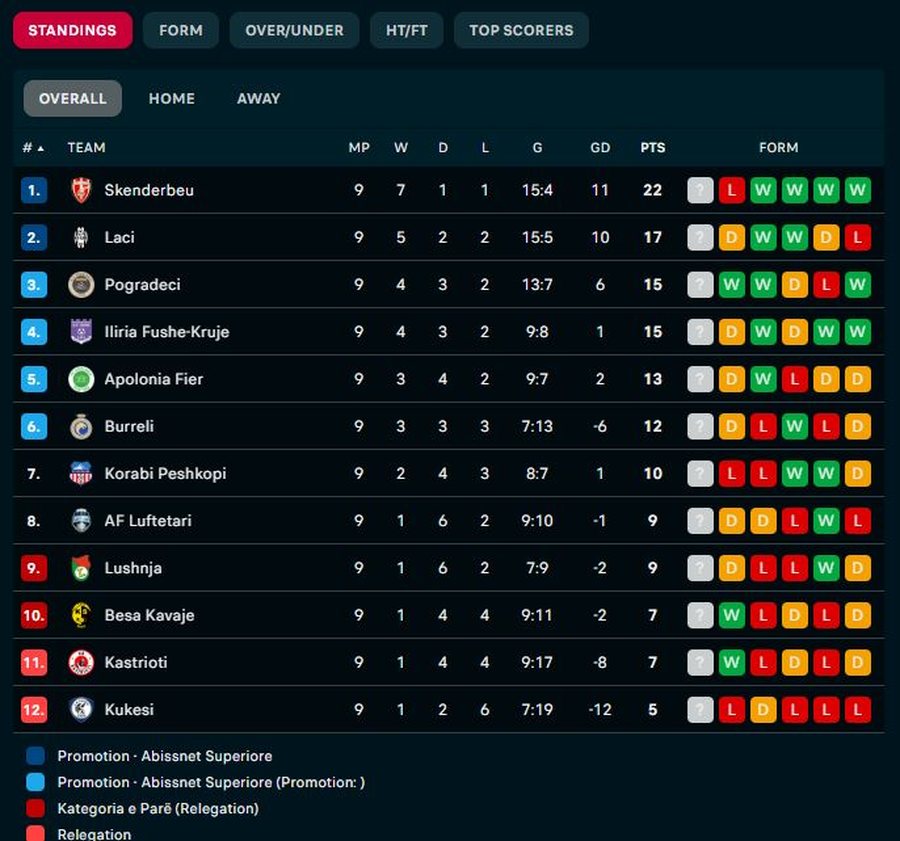
Task: Click the Laci team crest icon
Action: tap(81, 237)
